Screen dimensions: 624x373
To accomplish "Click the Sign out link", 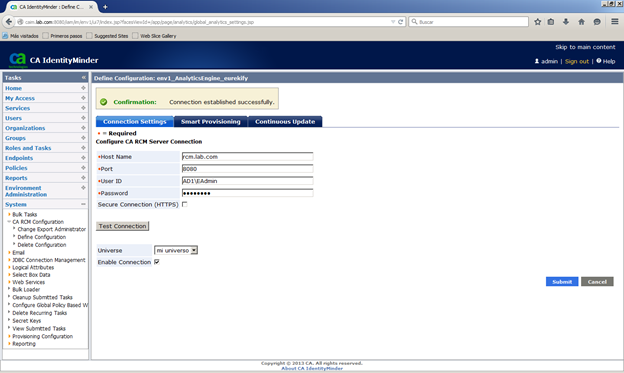I will (577, 61).
